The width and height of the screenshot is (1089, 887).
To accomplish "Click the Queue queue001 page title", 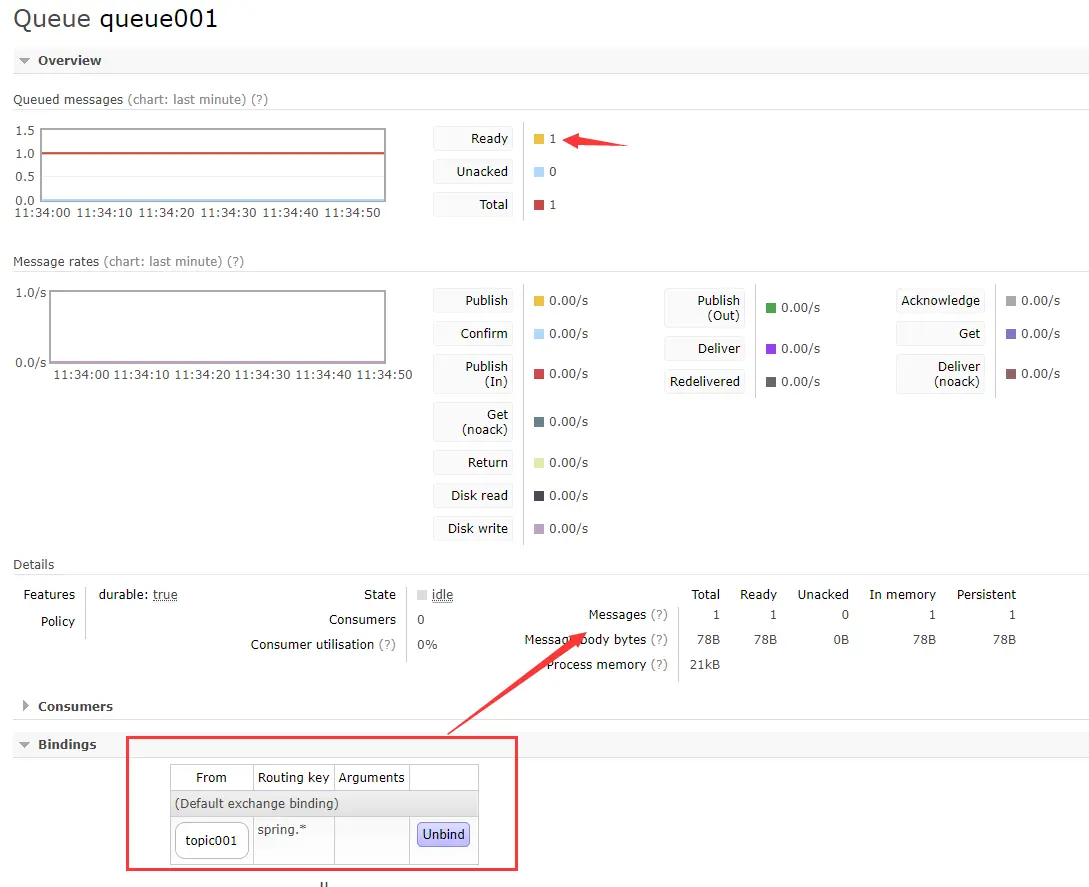I will point(115,19).
